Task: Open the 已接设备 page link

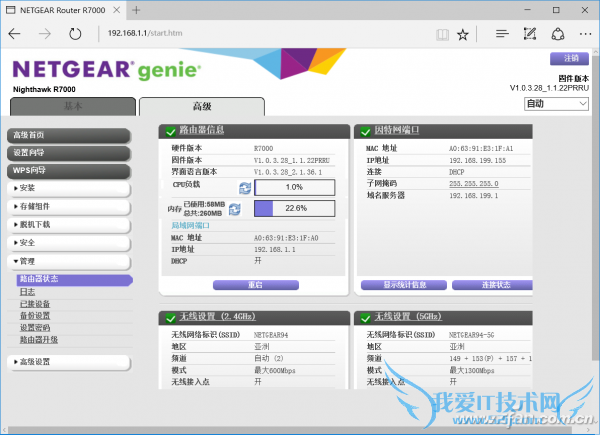Action: pos(35,304)
